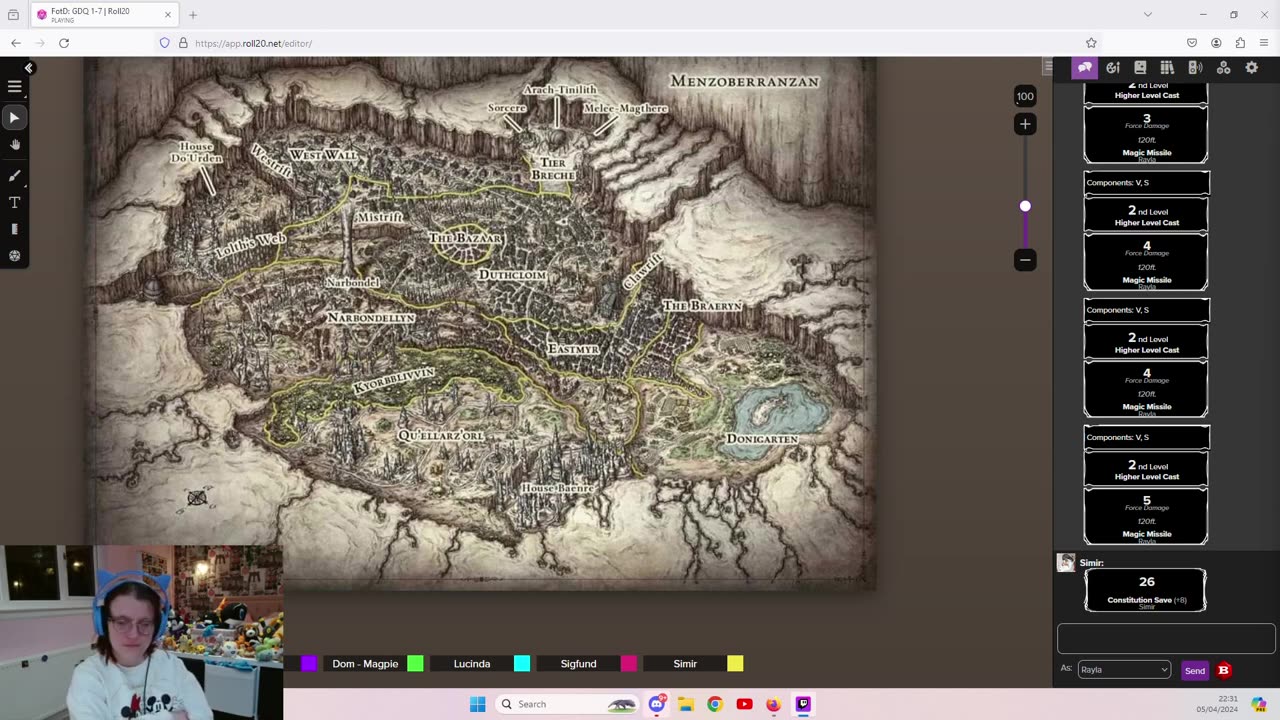Select the Sigfund player name

pyautogui.click(x=578, y=664)
